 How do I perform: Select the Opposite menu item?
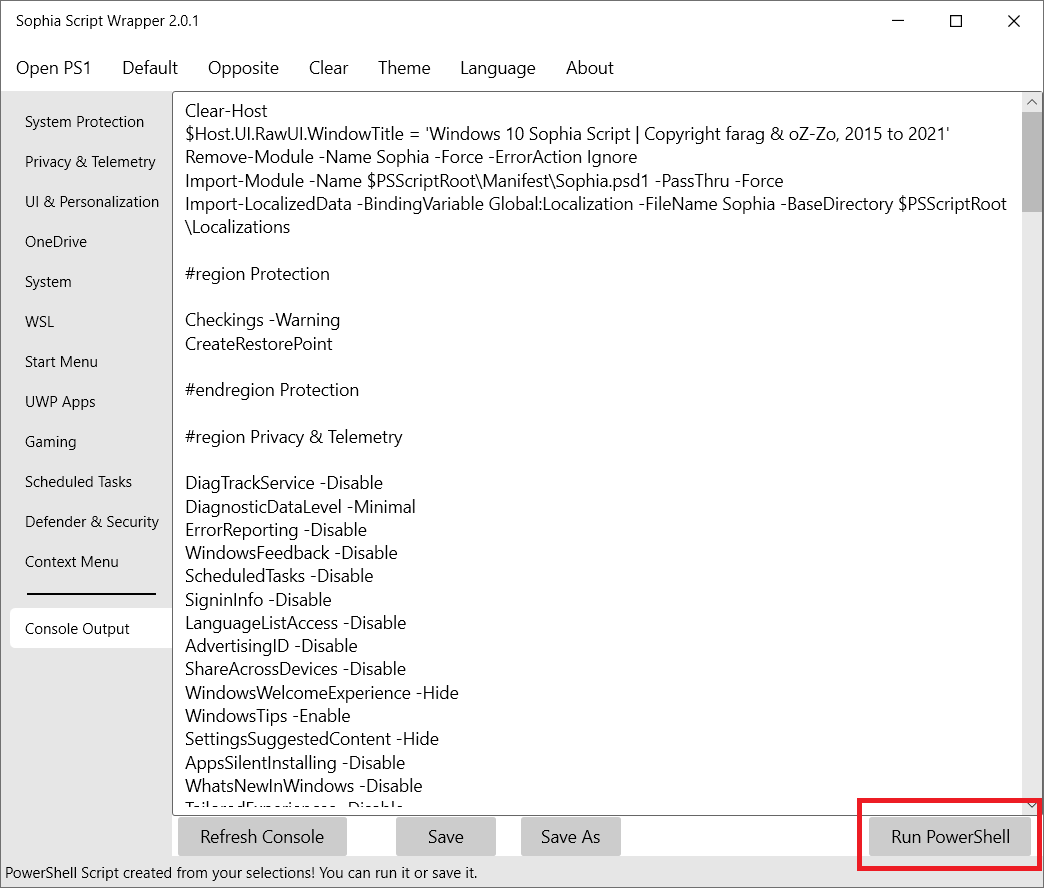click(243, 68)
